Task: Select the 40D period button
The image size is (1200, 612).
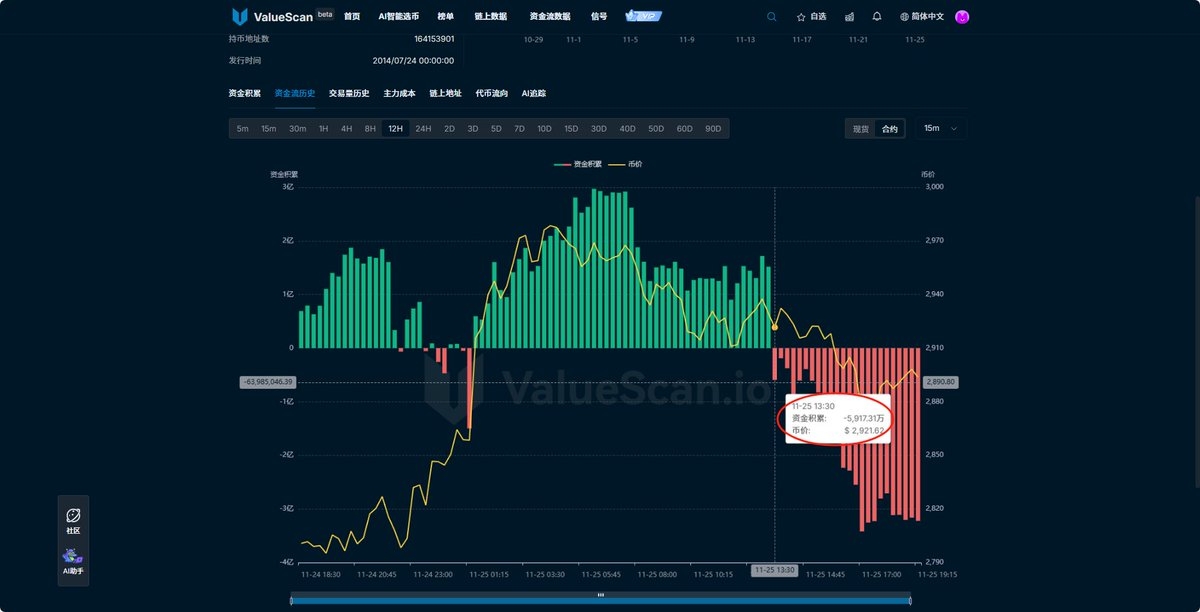Action: click(x=627, y=129)
